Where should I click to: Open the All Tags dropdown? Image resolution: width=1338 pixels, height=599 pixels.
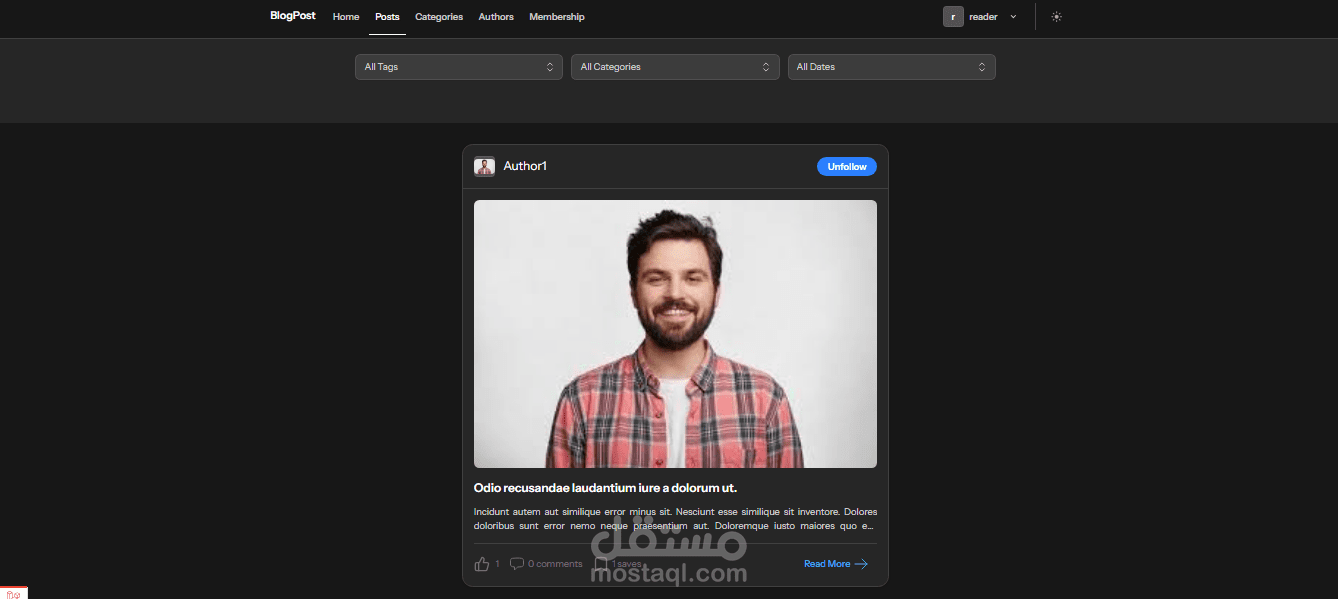click(459, 67)
